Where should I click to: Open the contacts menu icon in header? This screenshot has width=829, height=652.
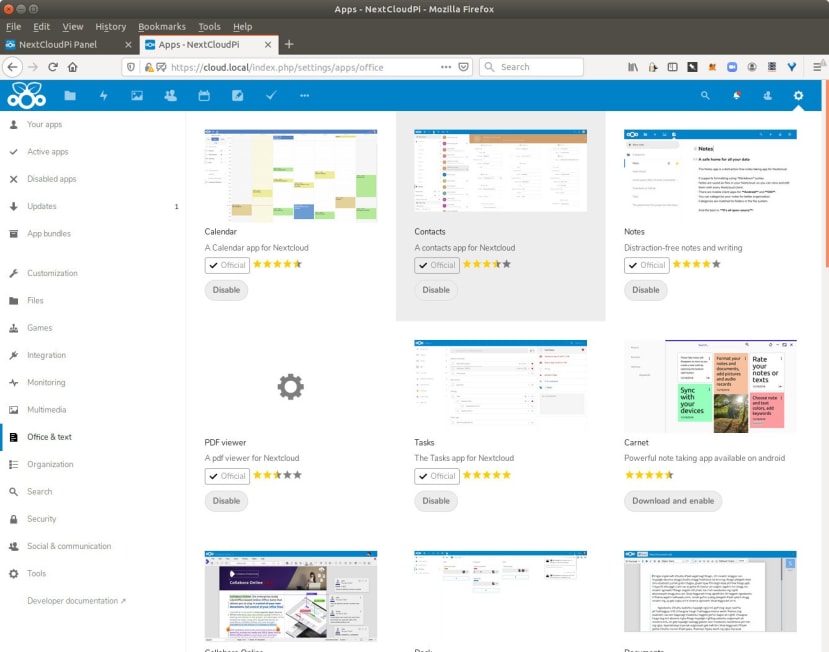click(768, 95)
